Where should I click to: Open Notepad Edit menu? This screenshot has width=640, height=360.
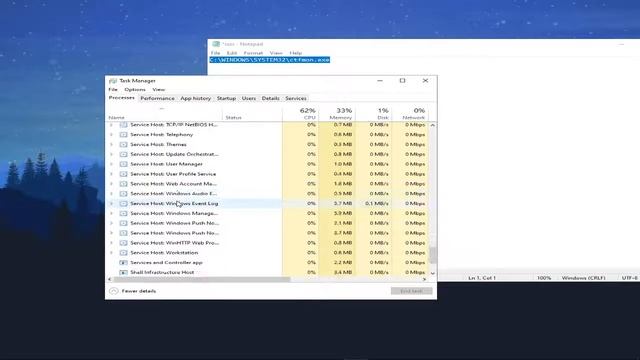[232, 53]
